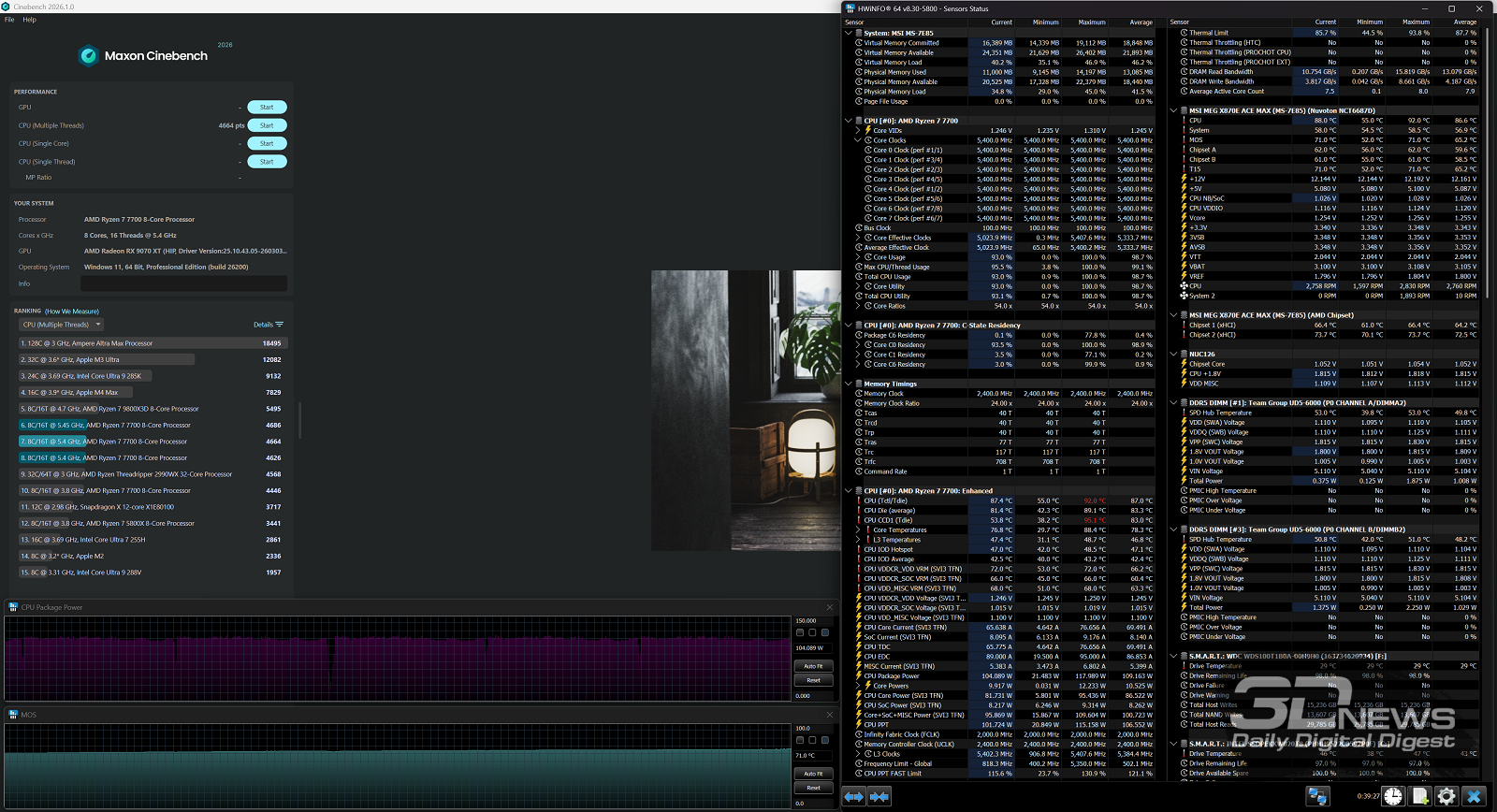Open remote network monitoring icon in HWiNFO

pos(1318,796)
